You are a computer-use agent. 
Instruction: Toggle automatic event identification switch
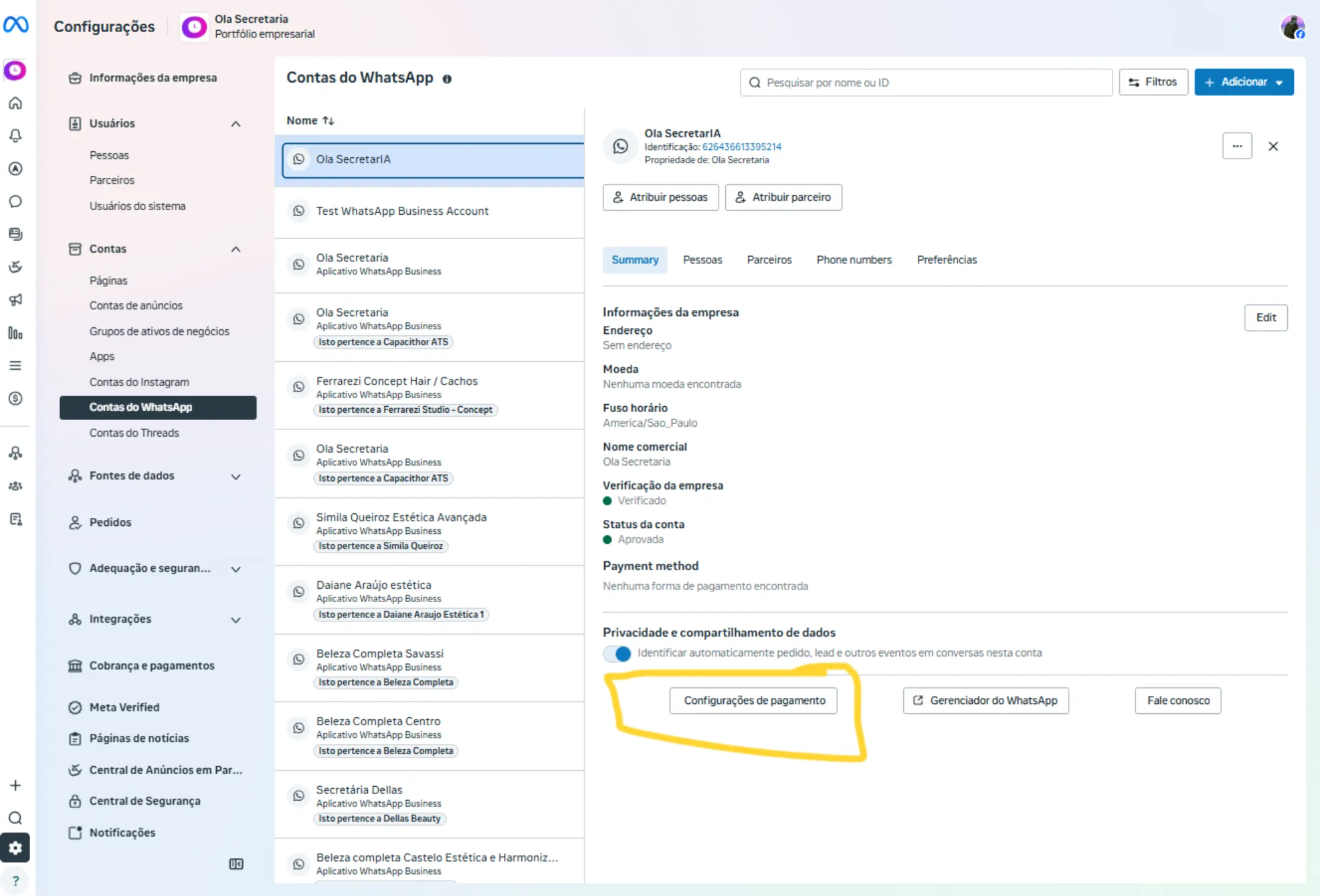(617, 653)
